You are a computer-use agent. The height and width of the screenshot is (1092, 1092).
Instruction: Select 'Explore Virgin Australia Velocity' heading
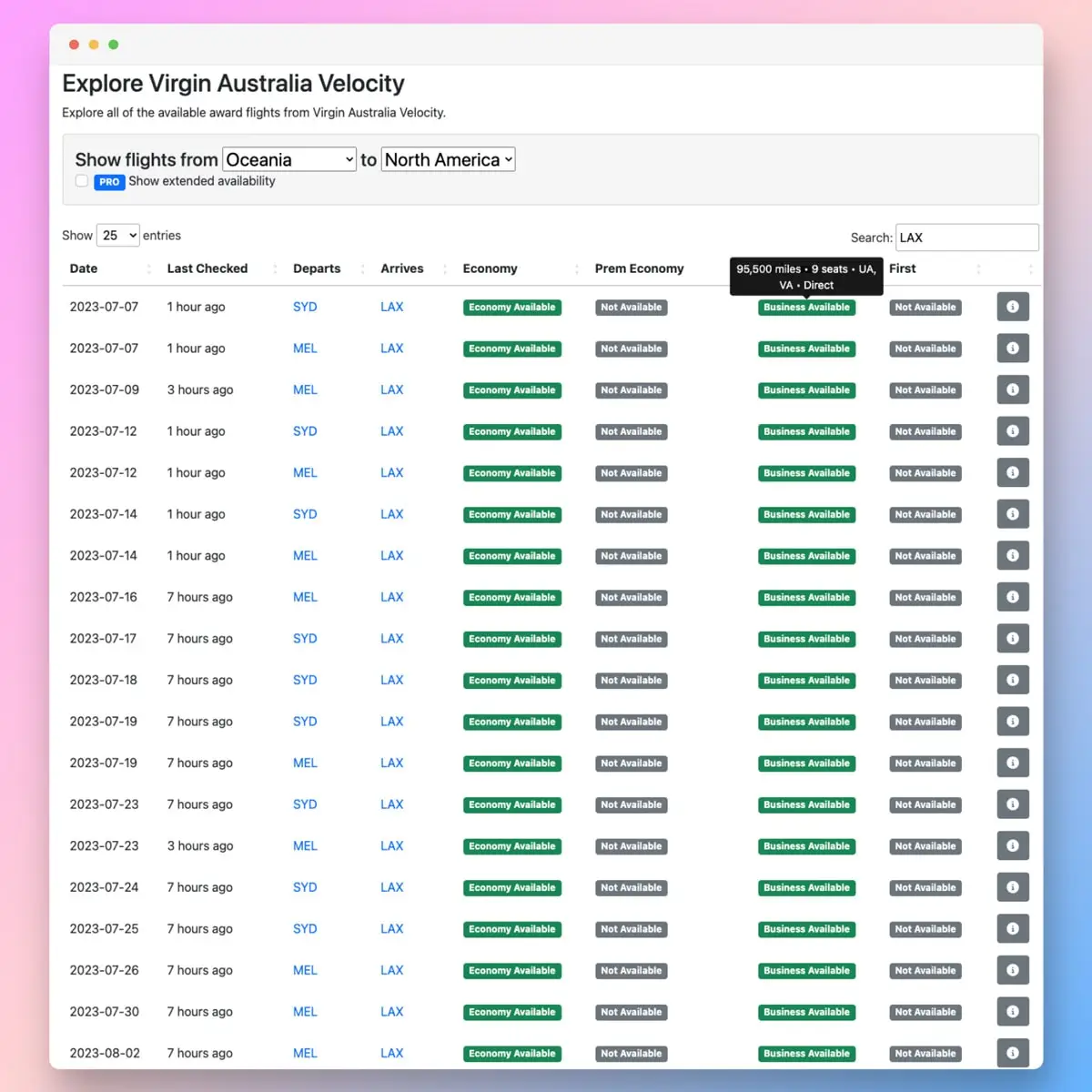click(233, 84)
